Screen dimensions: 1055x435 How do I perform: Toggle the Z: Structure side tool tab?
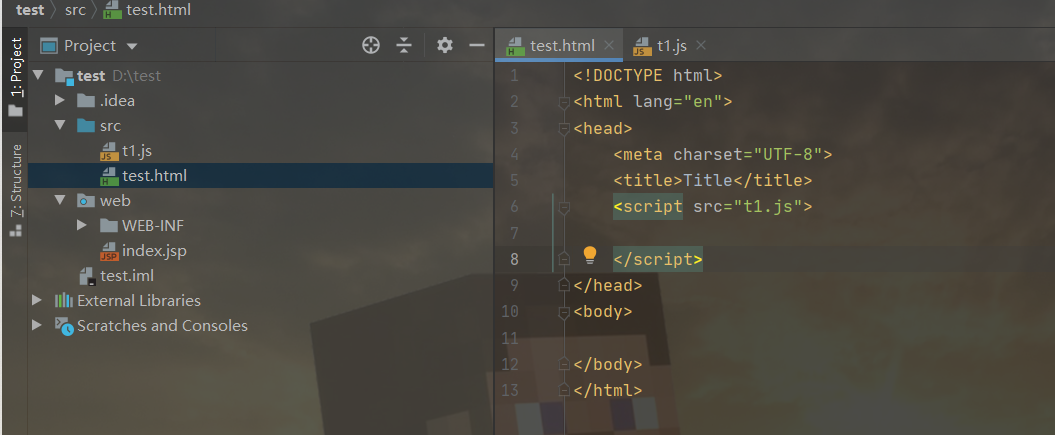click(x=15, y=190)
